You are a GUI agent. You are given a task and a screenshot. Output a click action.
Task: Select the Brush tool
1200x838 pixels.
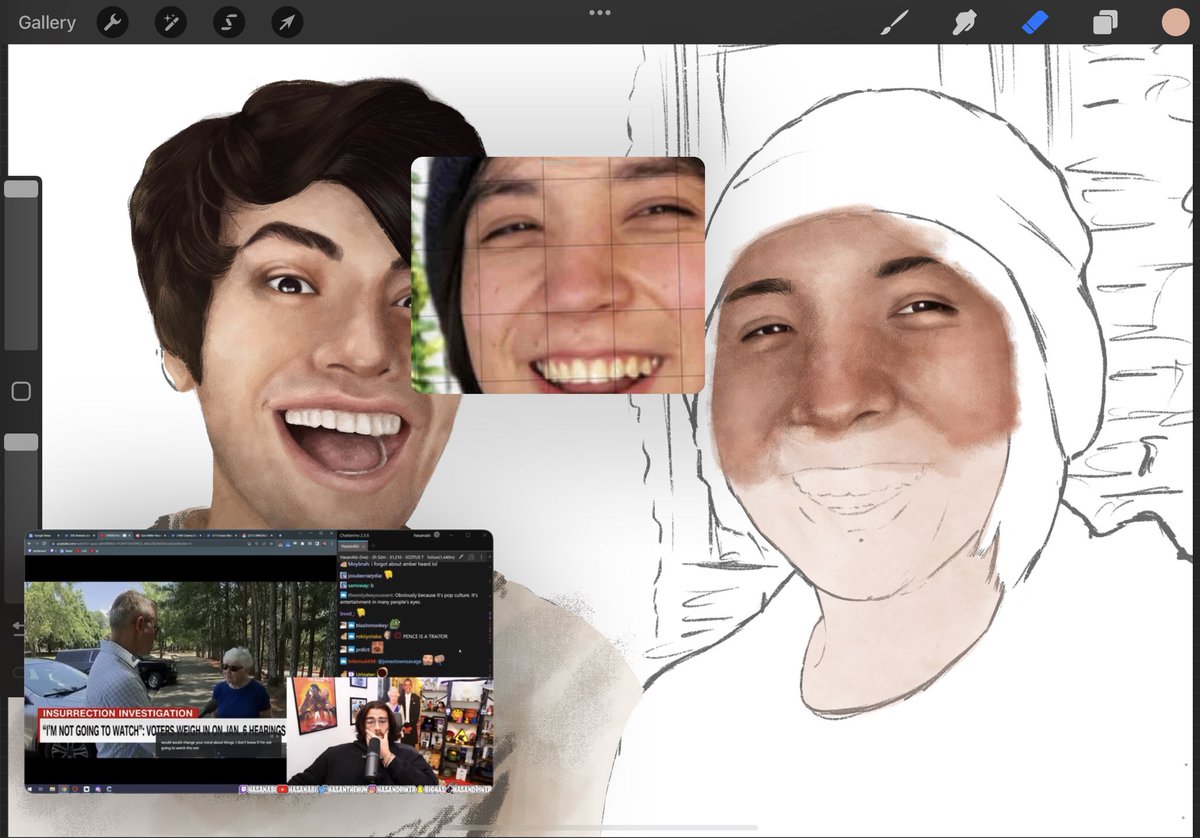point(895,23)
